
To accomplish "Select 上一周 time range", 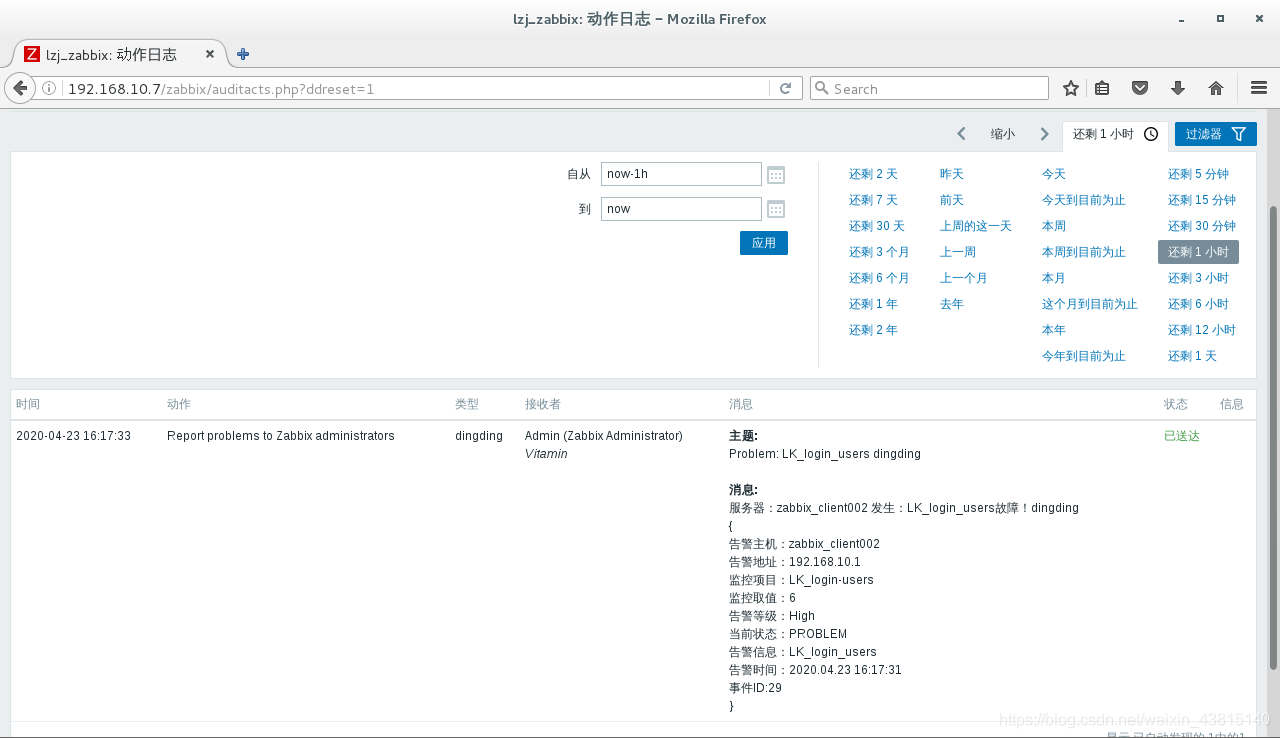I will tap(958, 252).
